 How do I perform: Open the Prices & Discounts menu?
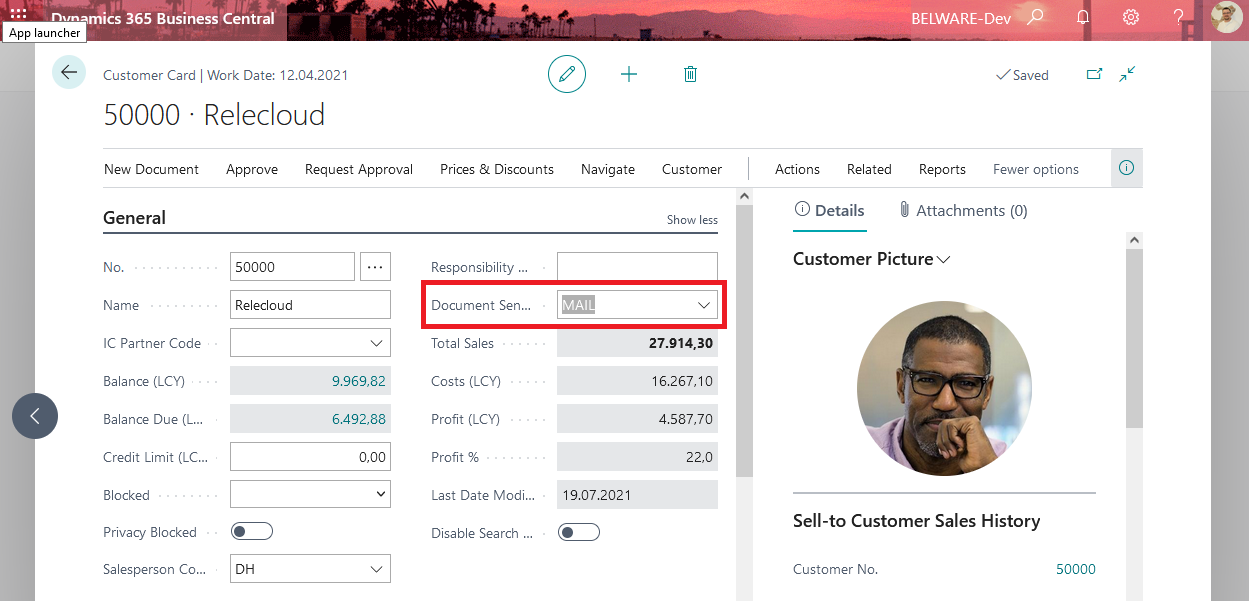tap(497, 169)
